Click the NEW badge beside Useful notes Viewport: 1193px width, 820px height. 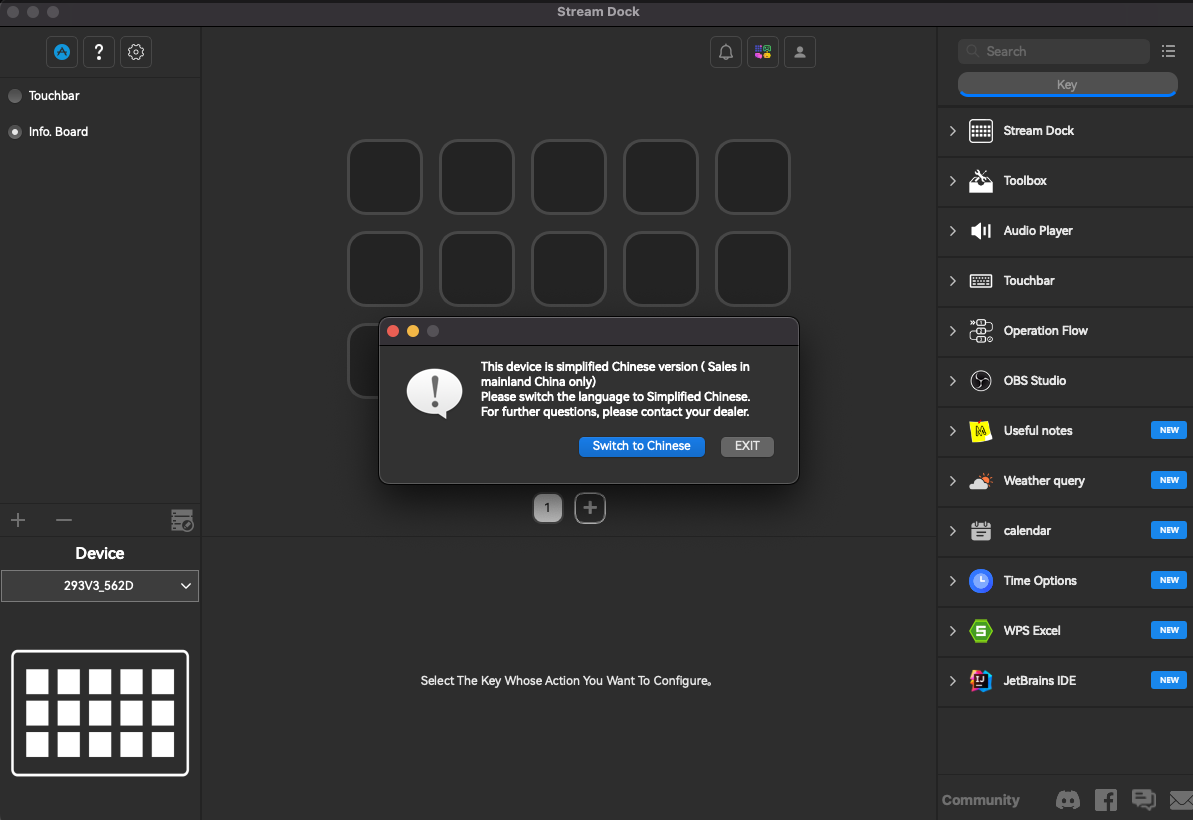[x=1169, y=431]
